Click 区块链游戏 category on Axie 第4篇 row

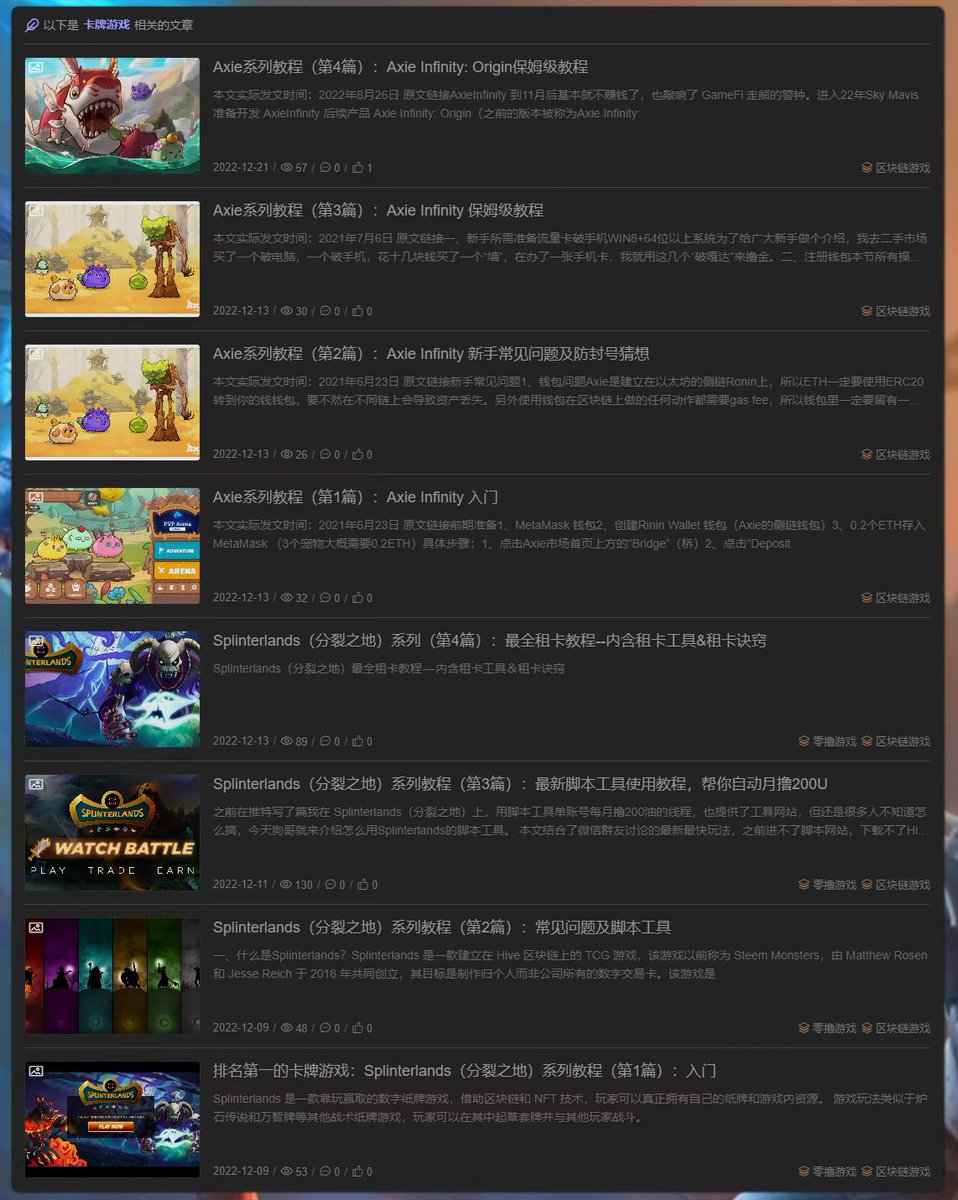[x=896, y=168]
